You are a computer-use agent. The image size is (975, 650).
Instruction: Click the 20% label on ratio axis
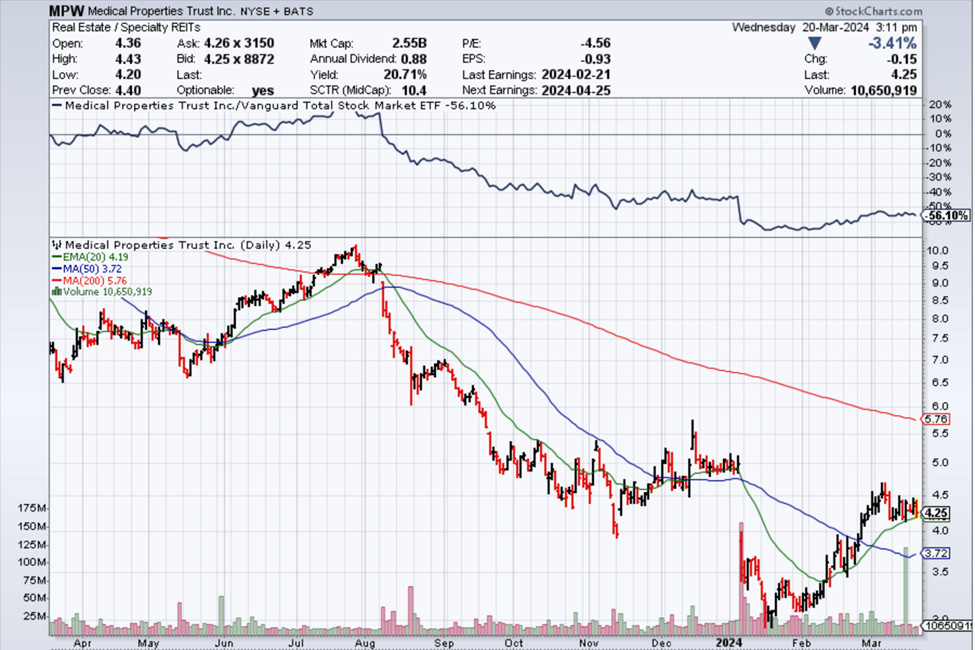(x=941, y=104)
